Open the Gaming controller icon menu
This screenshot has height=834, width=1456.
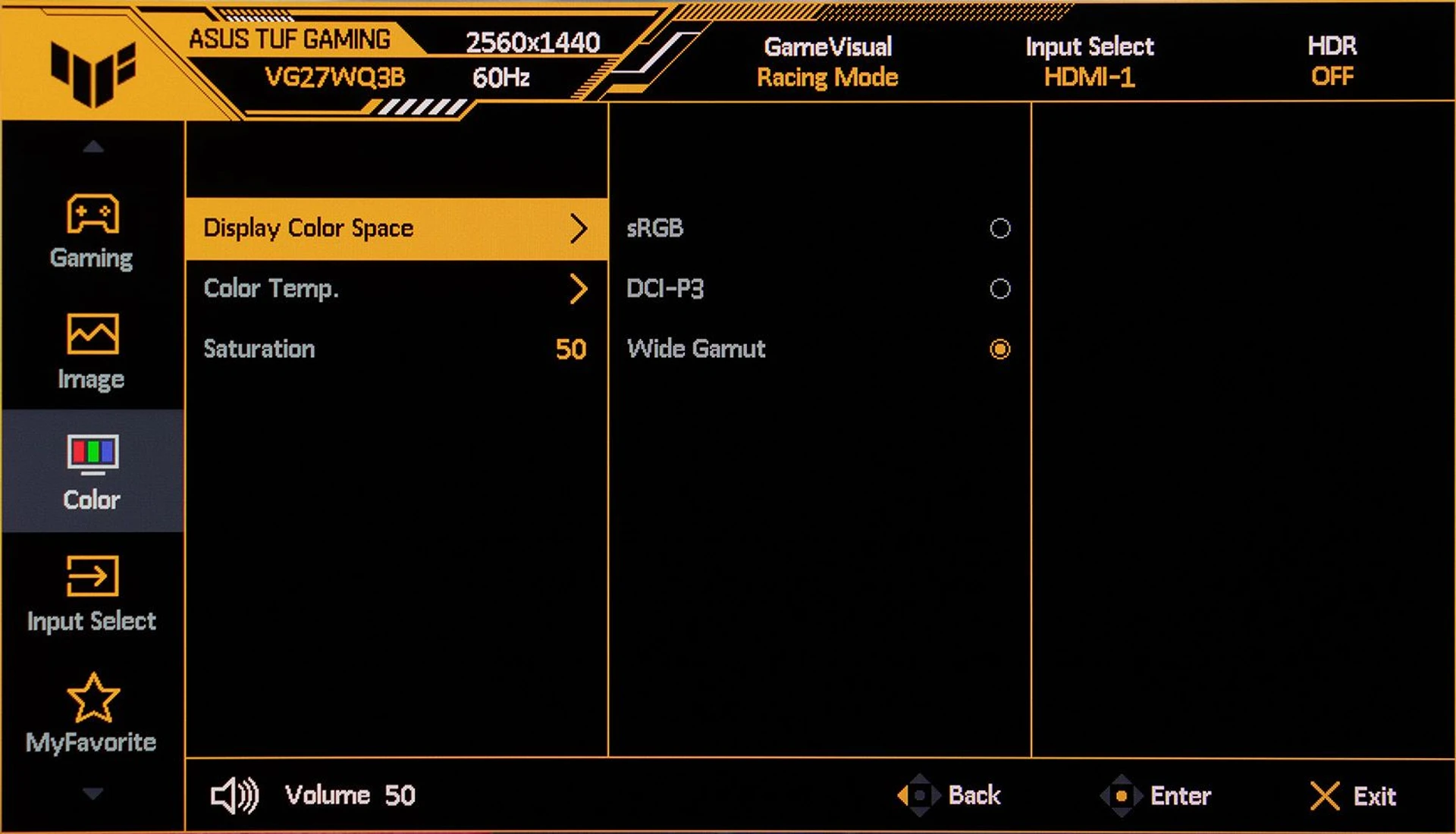93,214
